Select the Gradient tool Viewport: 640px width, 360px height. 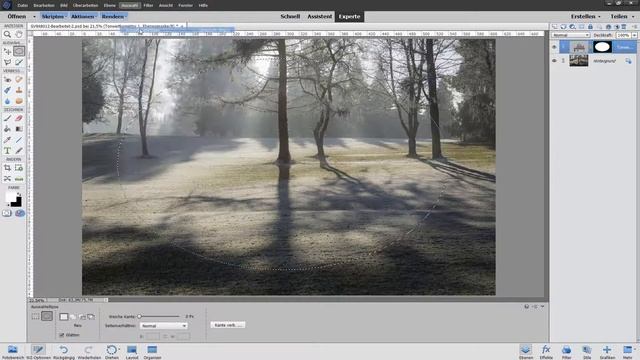coord(19,129)
